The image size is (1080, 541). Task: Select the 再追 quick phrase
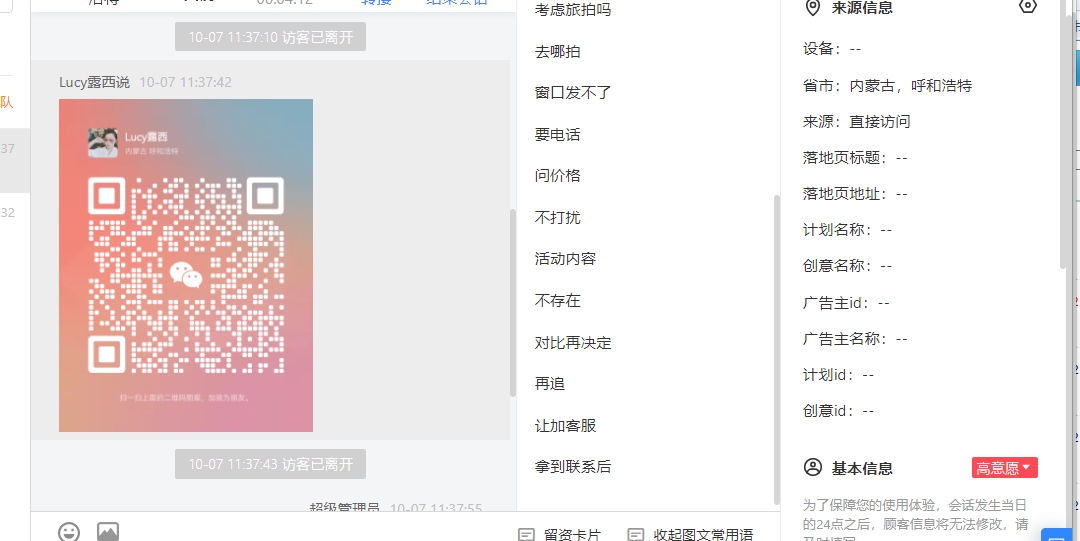(550, 383)
